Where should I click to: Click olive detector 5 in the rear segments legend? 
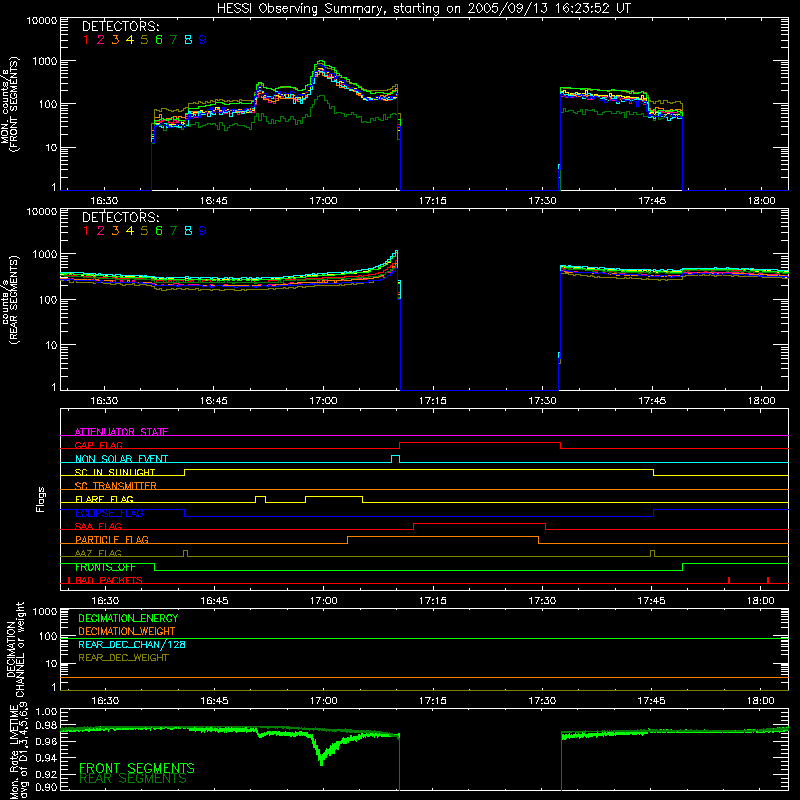tap(144, 231)
